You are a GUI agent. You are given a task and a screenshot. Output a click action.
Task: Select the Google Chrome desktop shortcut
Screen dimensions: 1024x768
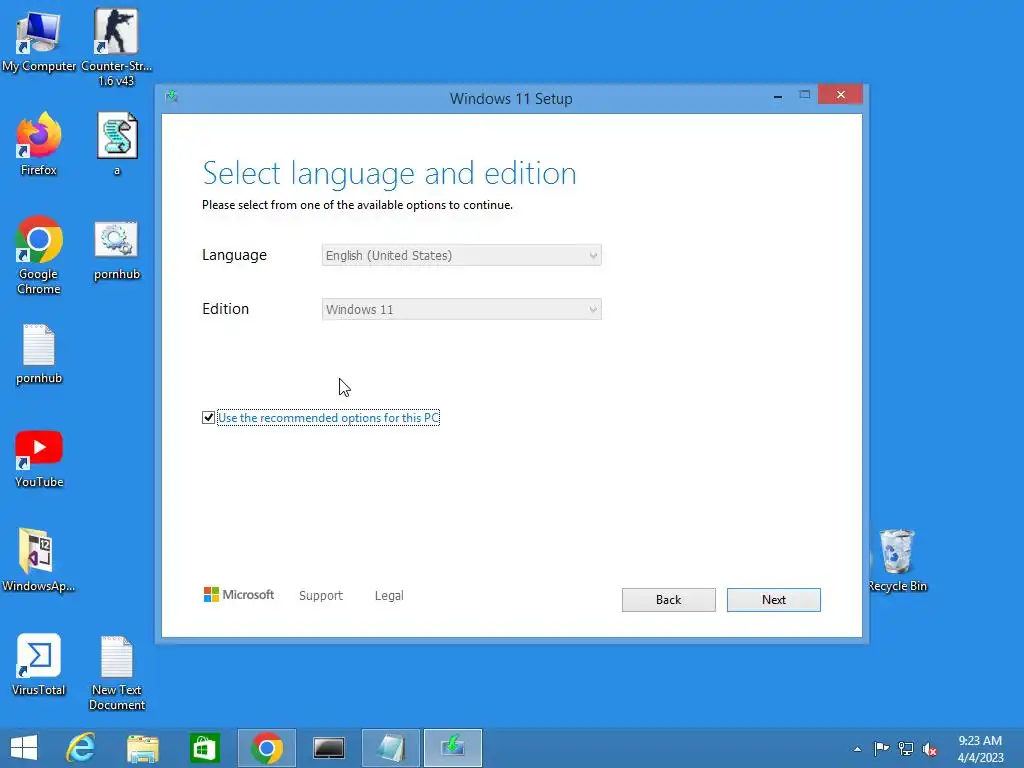click(39, 255)
